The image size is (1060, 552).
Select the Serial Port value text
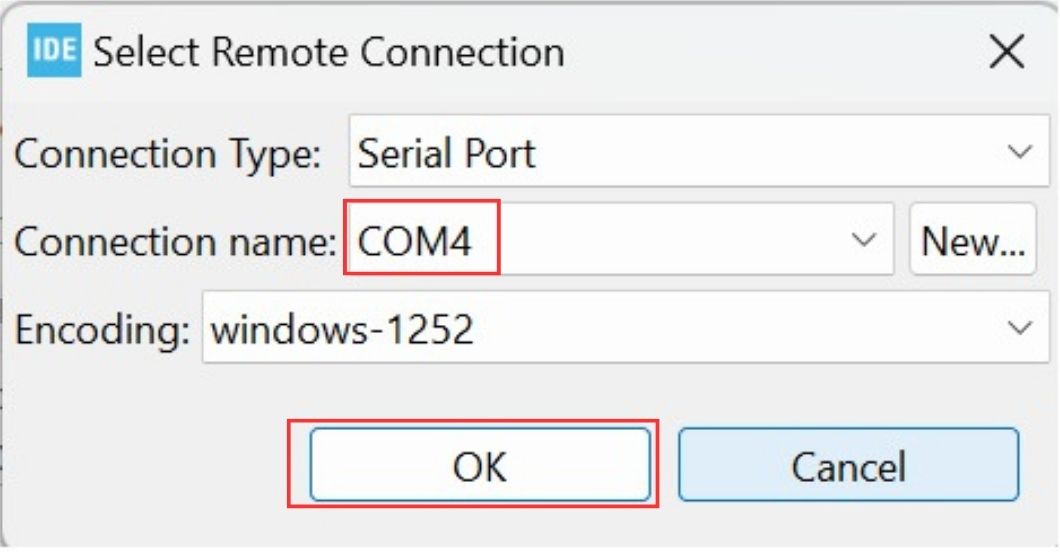(446, 153)
